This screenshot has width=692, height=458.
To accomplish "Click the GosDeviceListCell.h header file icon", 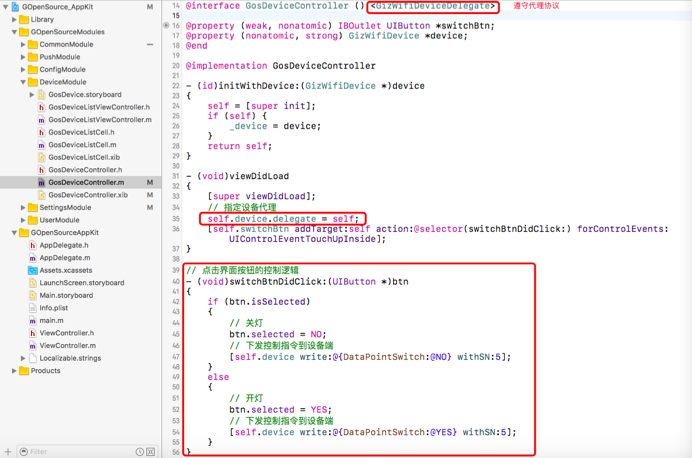I will [x=41, y=132].
